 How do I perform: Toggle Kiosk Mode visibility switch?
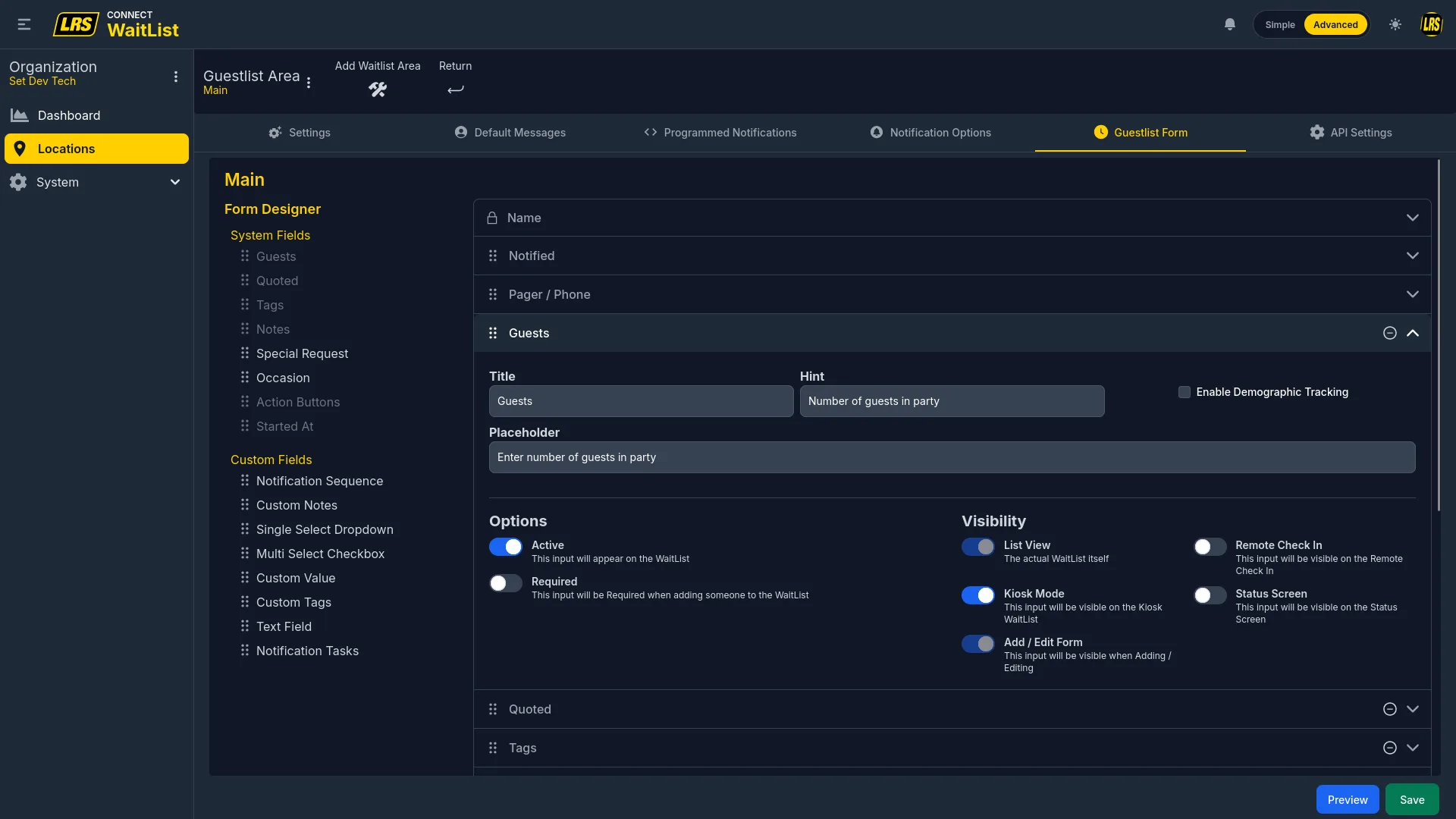[978, 595]
